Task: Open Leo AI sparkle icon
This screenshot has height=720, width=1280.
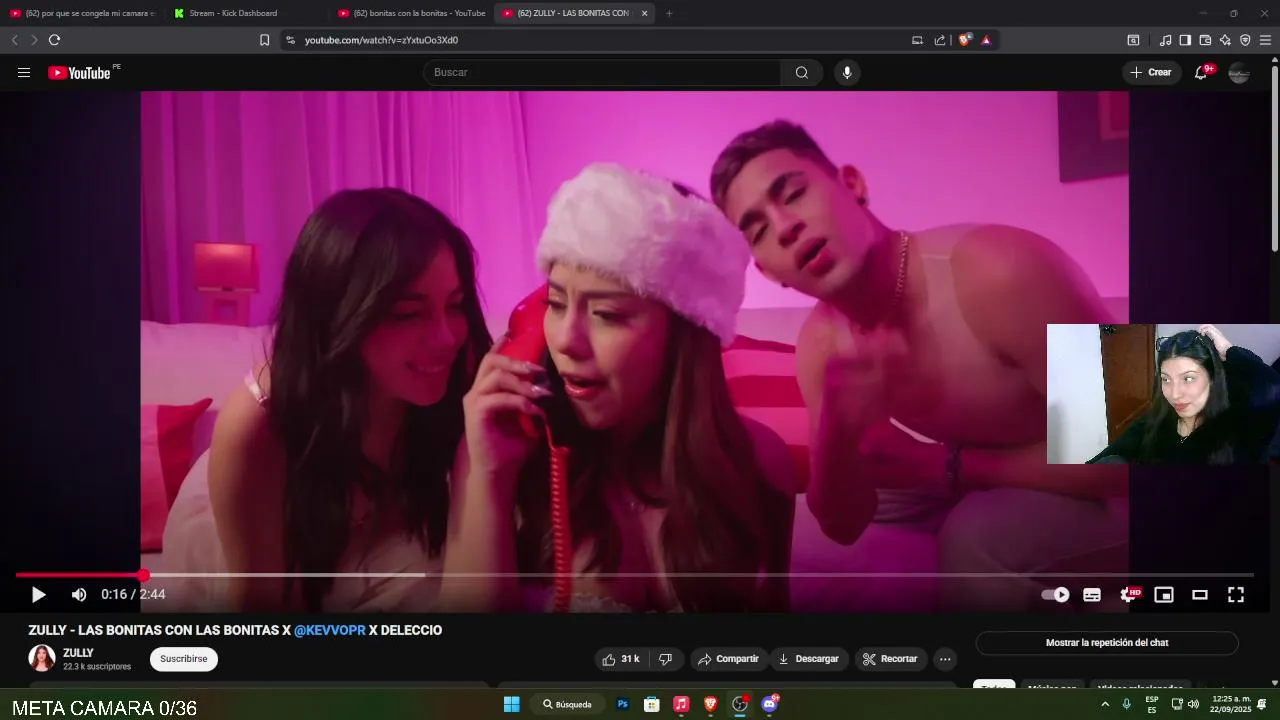Action: 1225,40
